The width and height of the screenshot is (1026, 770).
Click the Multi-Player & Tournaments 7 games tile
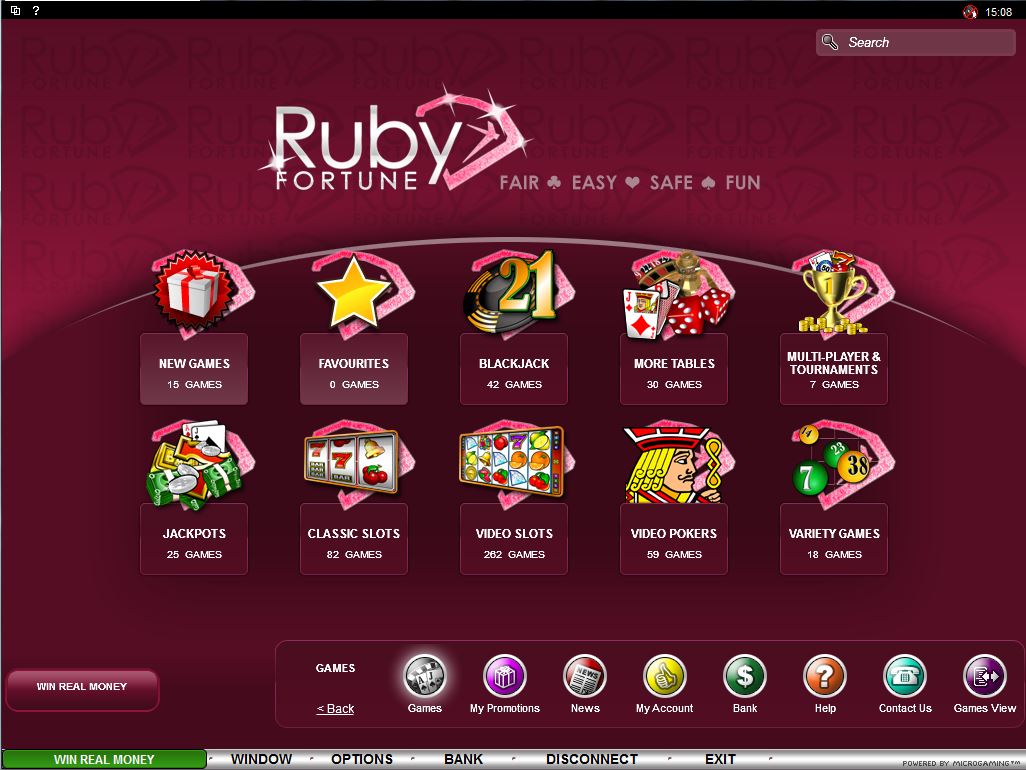click(834, 369)
